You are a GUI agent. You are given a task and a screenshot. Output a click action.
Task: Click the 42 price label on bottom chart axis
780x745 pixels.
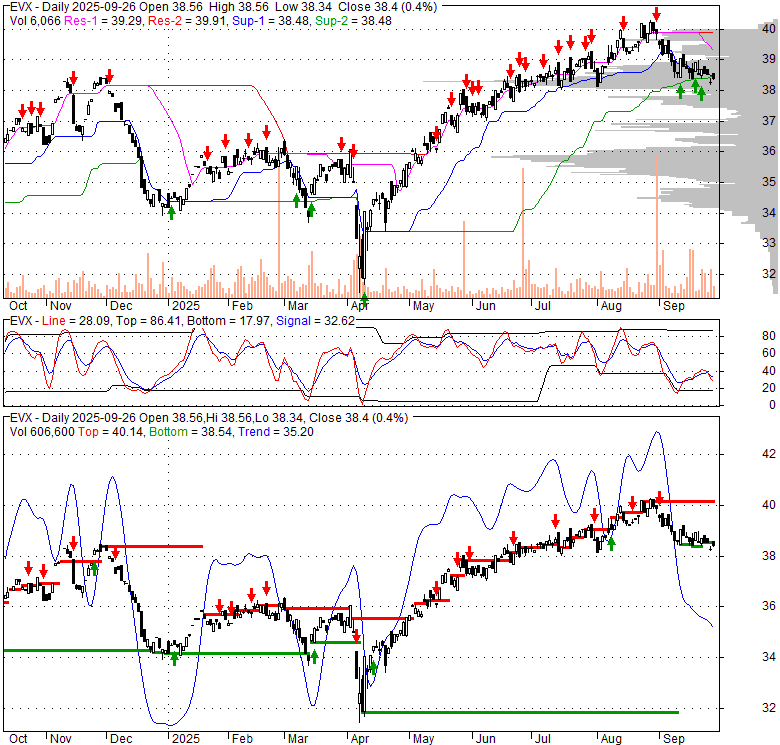[x=769, y=454]
